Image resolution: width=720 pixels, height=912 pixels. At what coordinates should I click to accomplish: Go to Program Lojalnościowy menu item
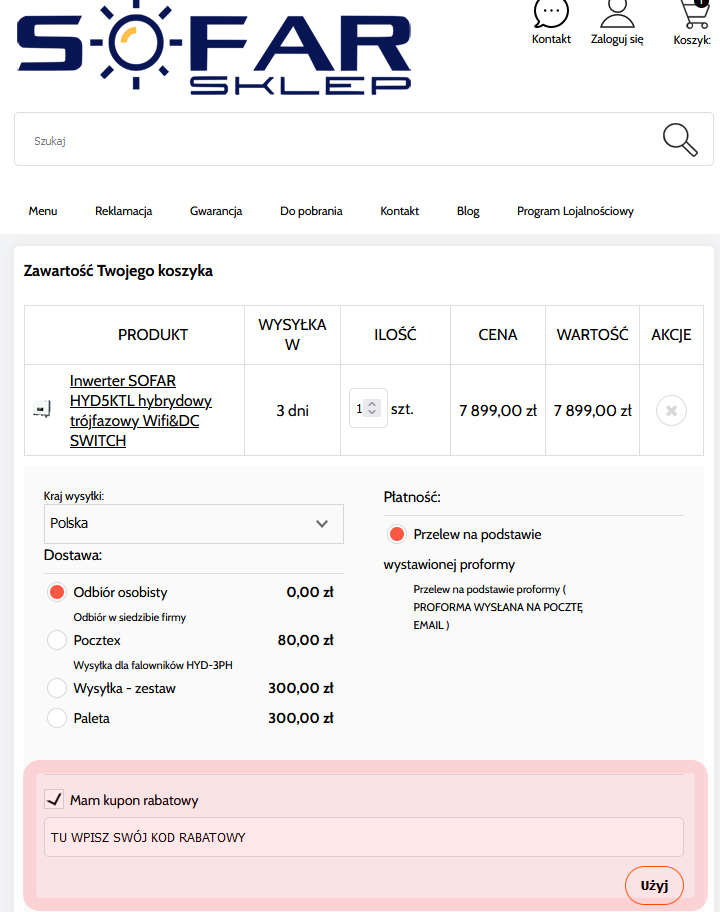[575, 211]
